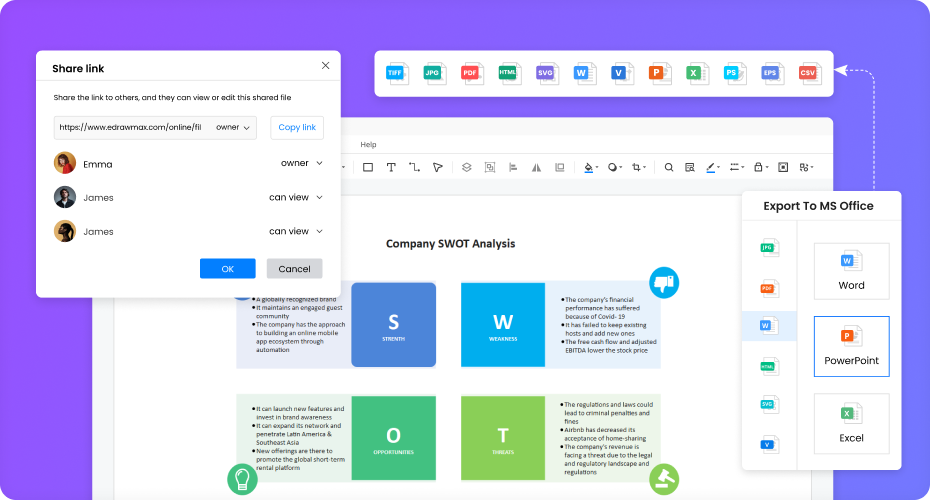Click the CSV export format icon
Screen dimensions: 930x500
click(x=807, y=73)
